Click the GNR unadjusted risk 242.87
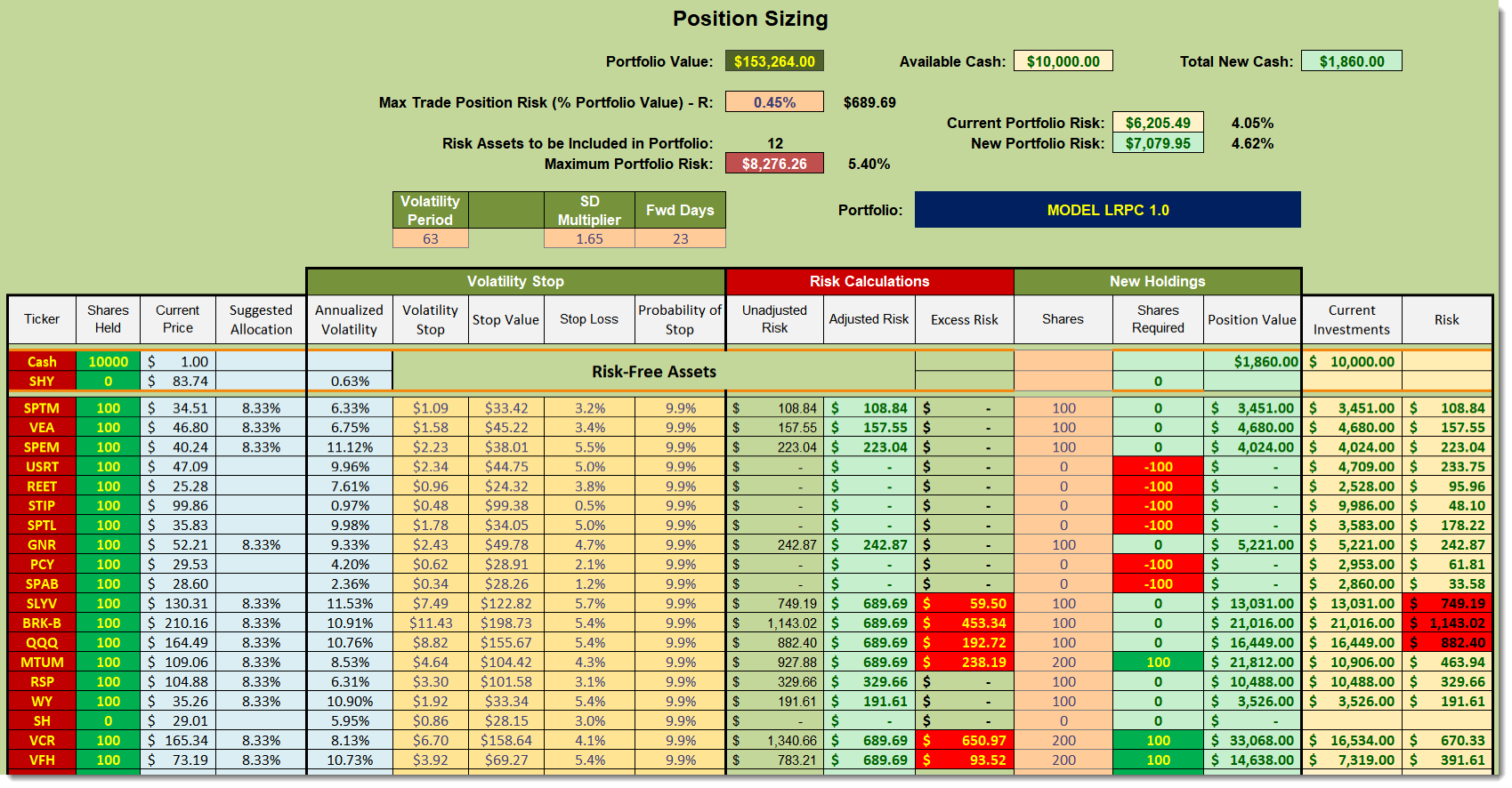This screenshot has width=1512, height=788. tap(775, 545)
